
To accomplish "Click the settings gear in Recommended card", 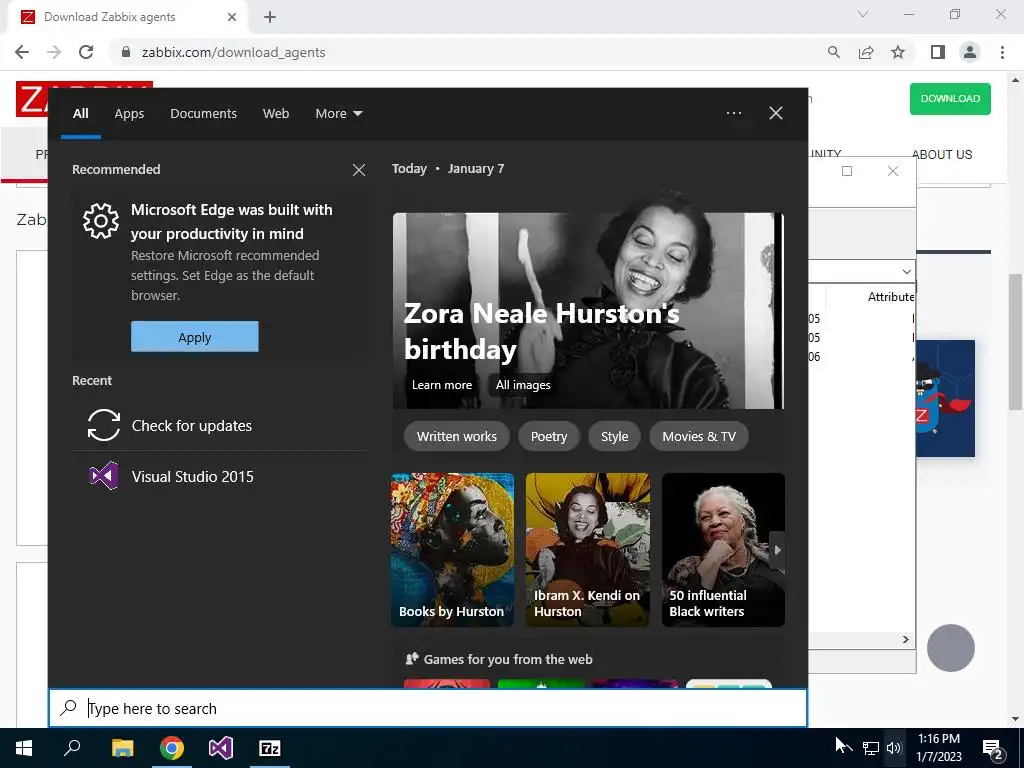I will point(101,221).
